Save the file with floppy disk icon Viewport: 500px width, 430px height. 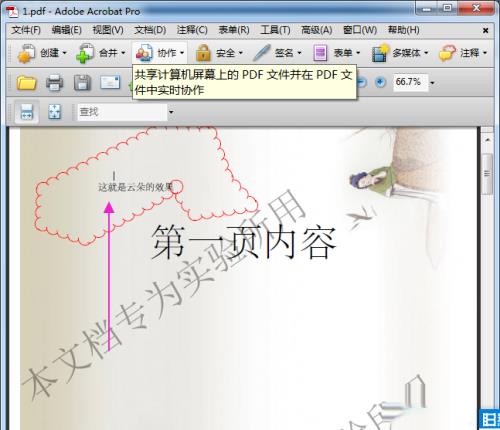(82, 82)
